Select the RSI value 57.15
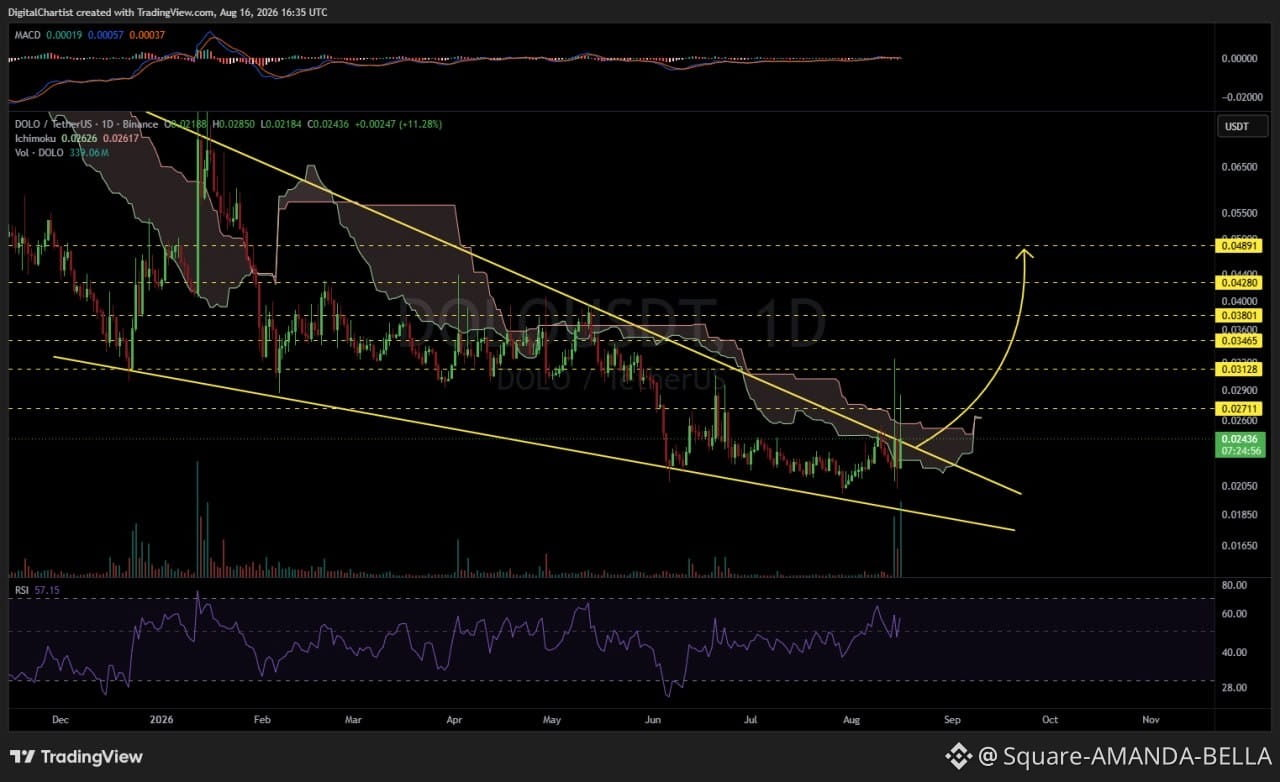This screenshot has height=782, width=1280. click(x=46, y=591)
